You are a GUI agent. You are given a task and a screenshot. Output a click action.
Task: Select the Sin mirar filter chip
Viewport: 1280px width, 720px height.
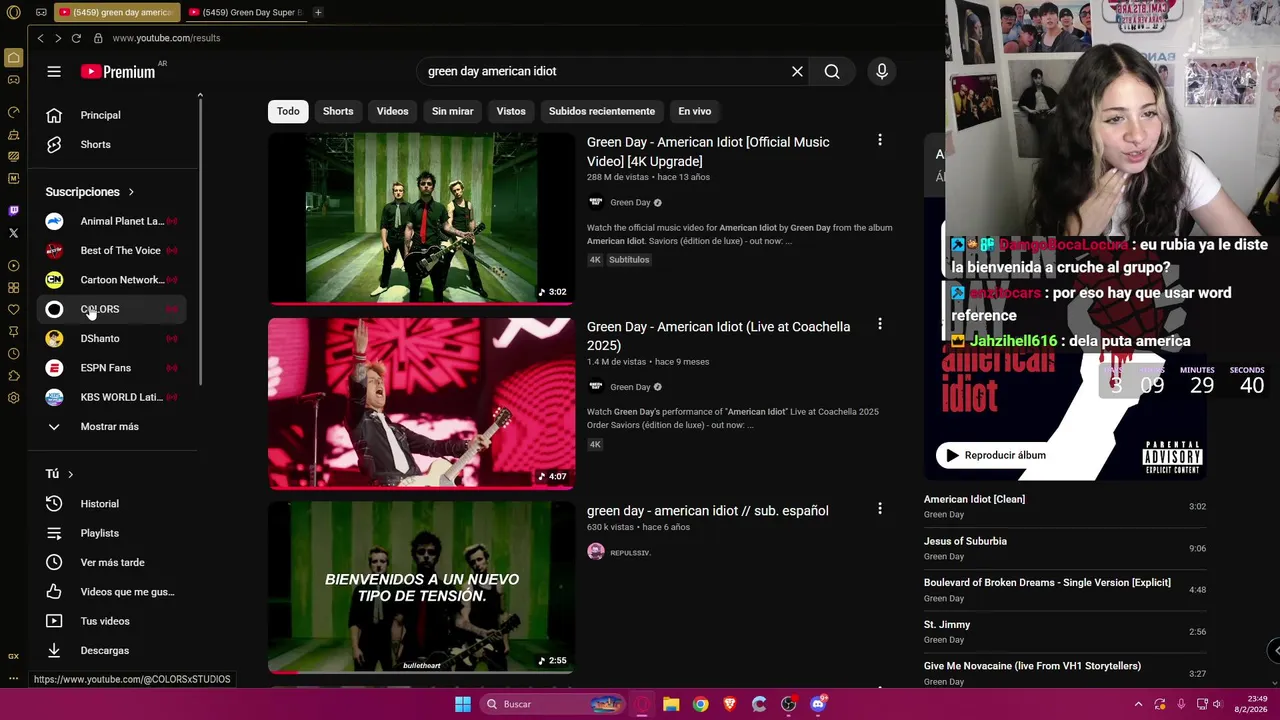click(452, 111)
